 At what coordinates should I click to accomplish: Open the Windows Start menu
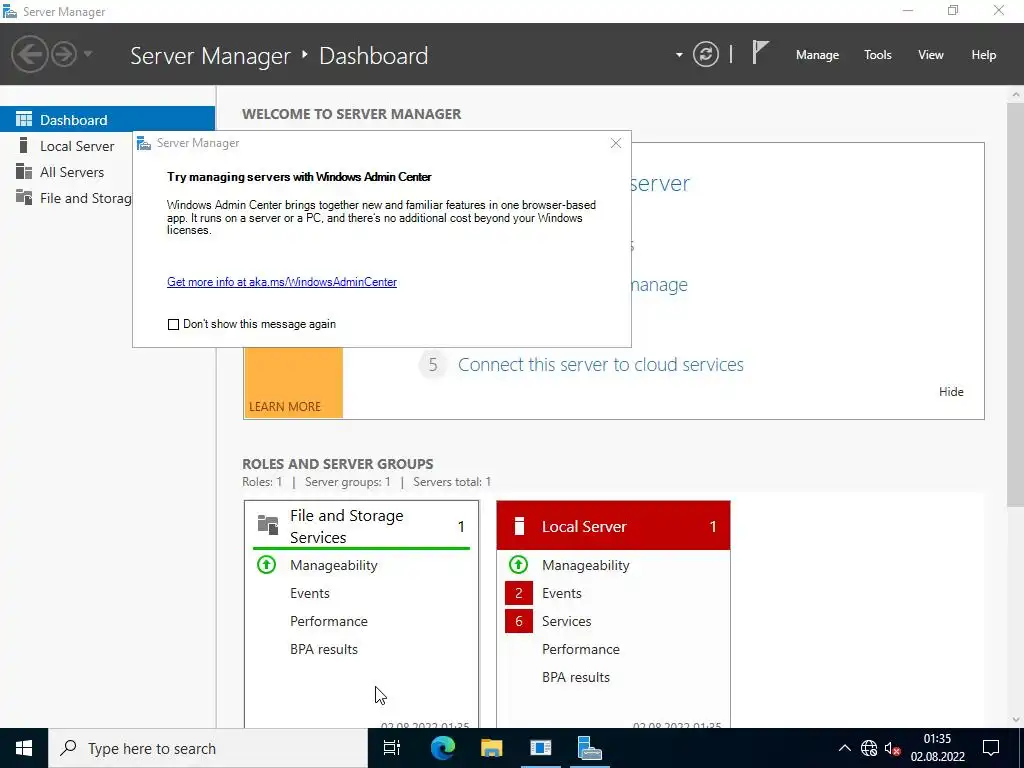point(24,748)
